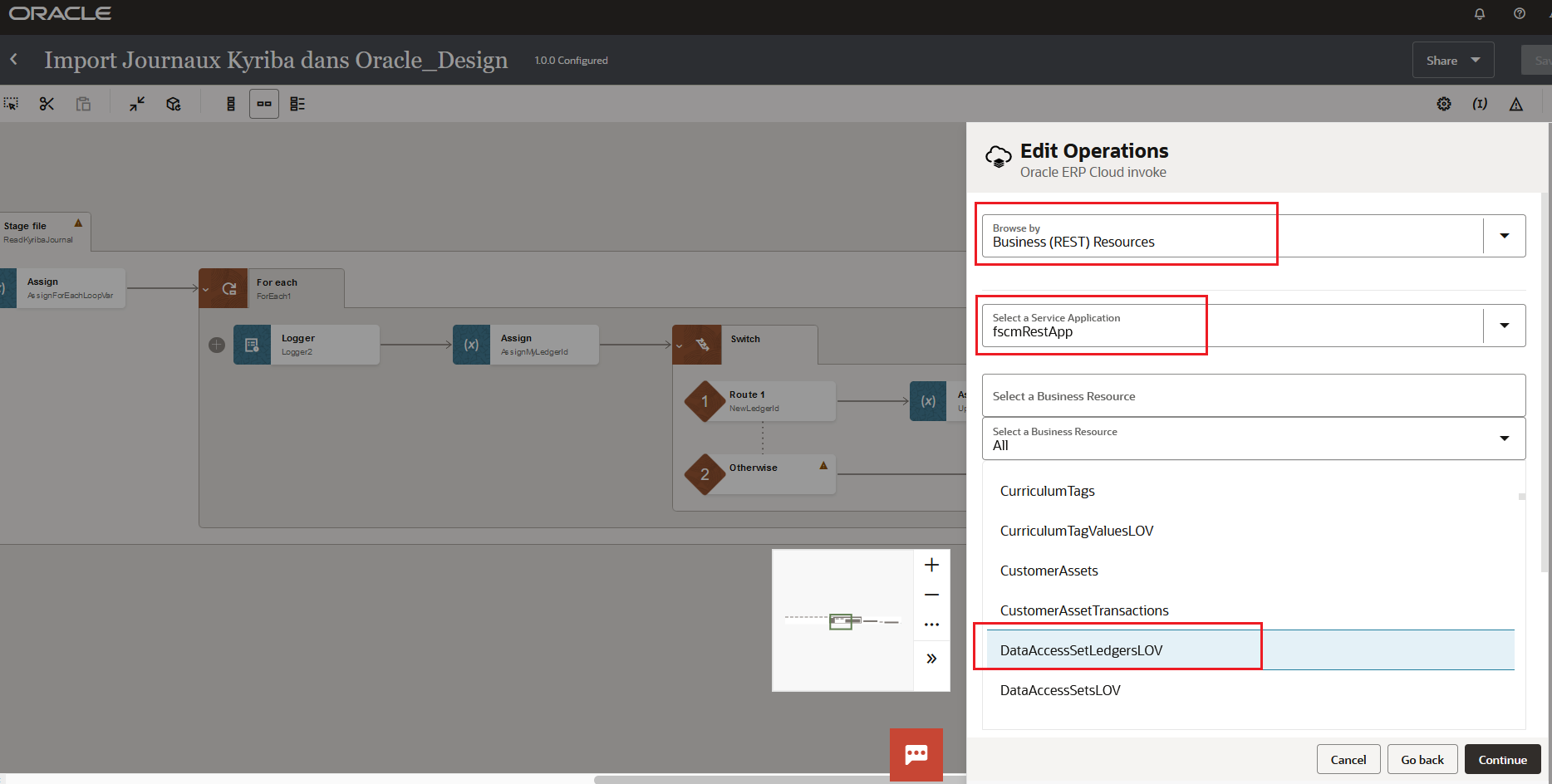
Task: Click the Oracle logo
Action: point(60,13)
